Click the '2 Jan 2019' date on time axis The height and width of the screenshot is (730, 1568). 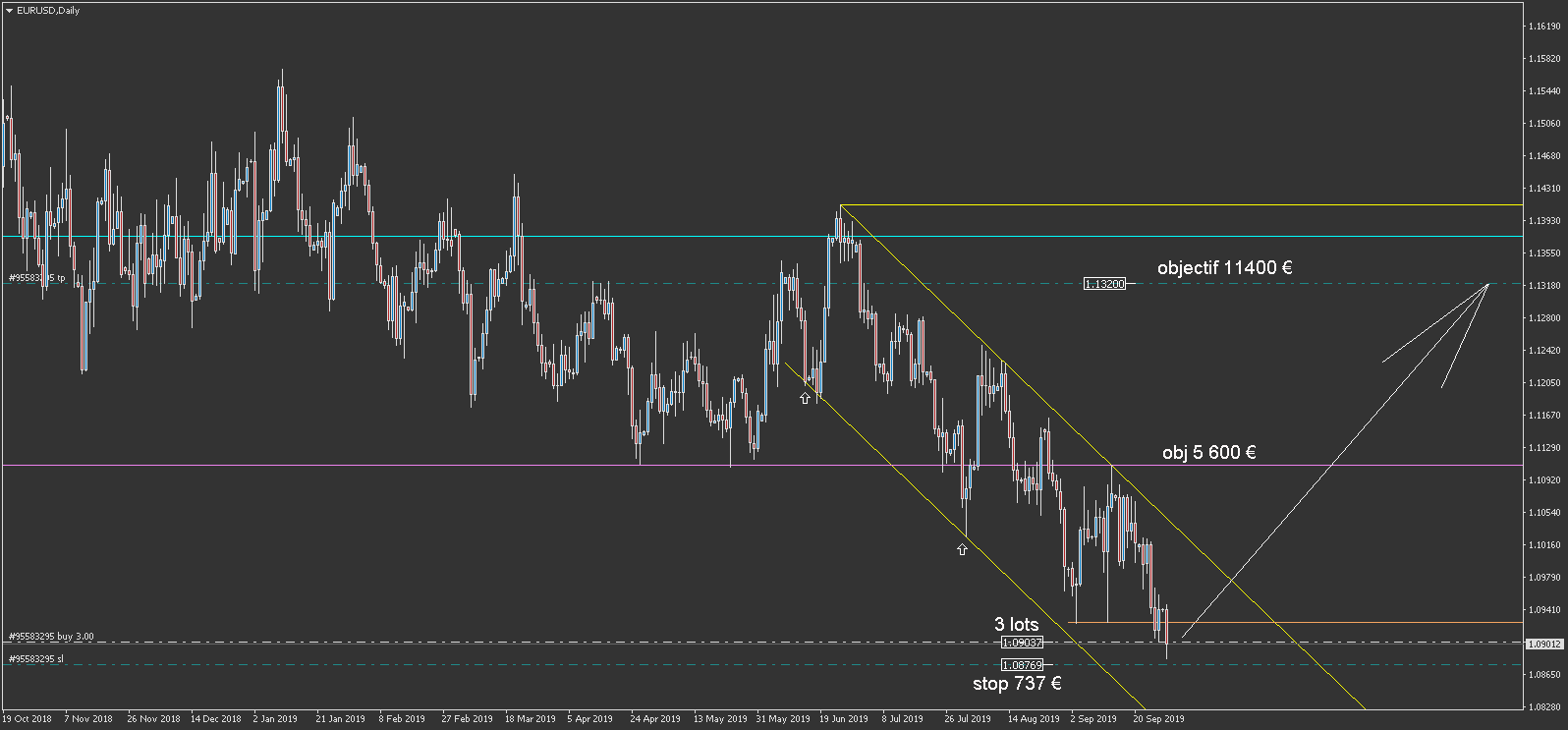pos(275,719)
